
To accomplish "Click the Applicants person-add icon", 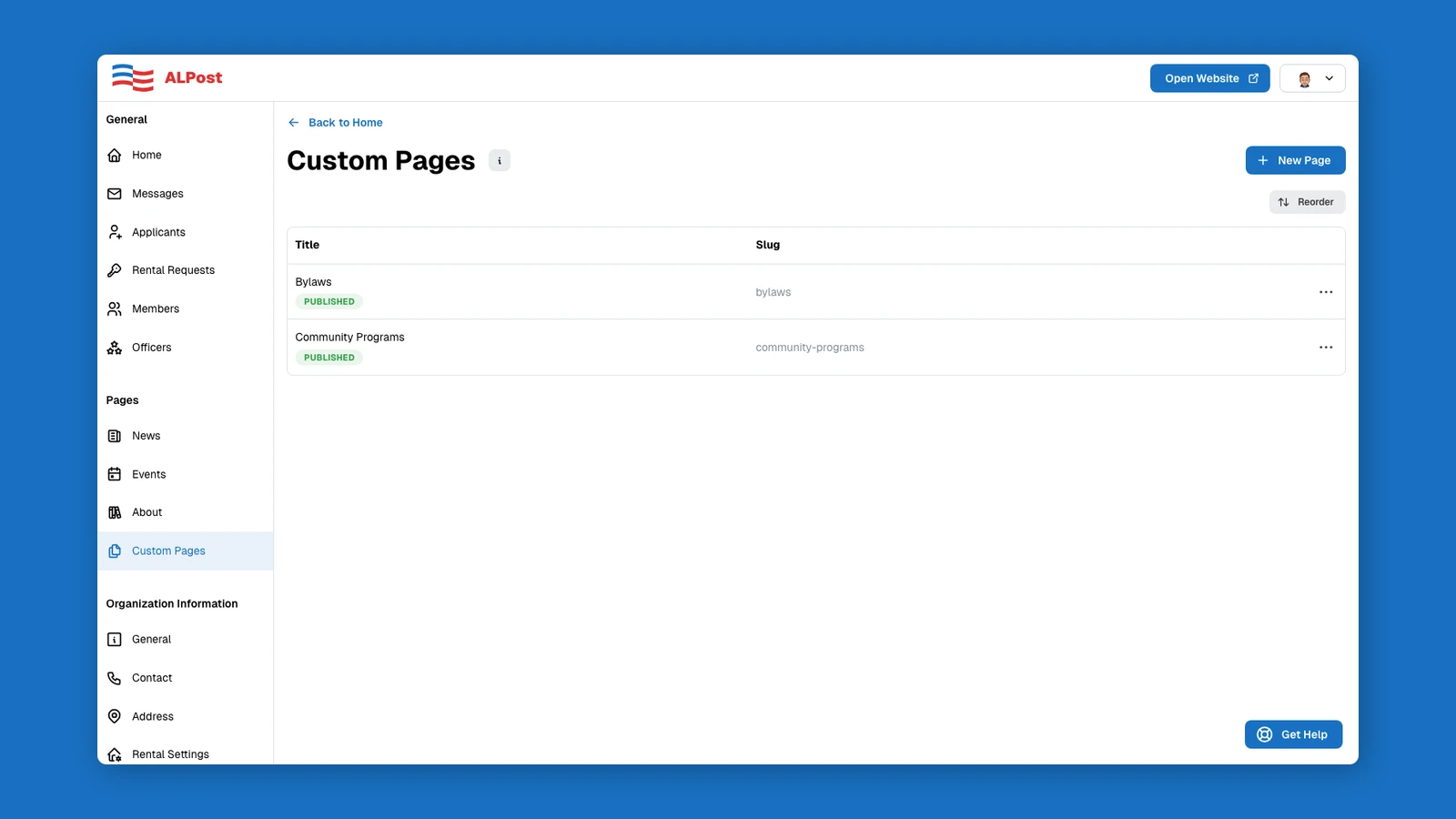I will click(115, 232).
